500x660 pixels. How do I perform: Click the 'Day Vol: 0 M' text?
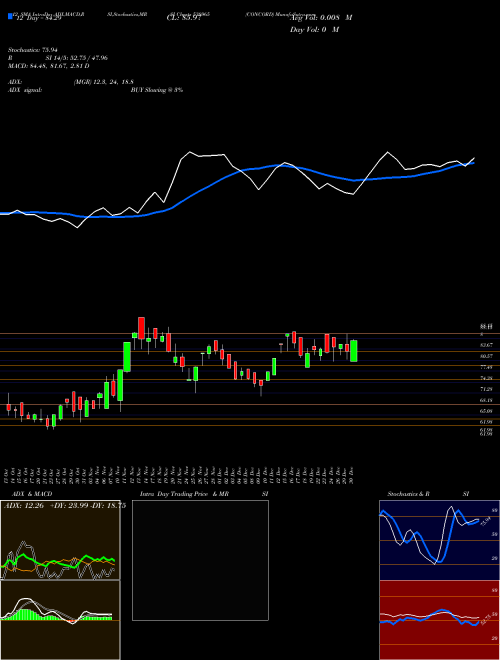click(x=314, y=30)
